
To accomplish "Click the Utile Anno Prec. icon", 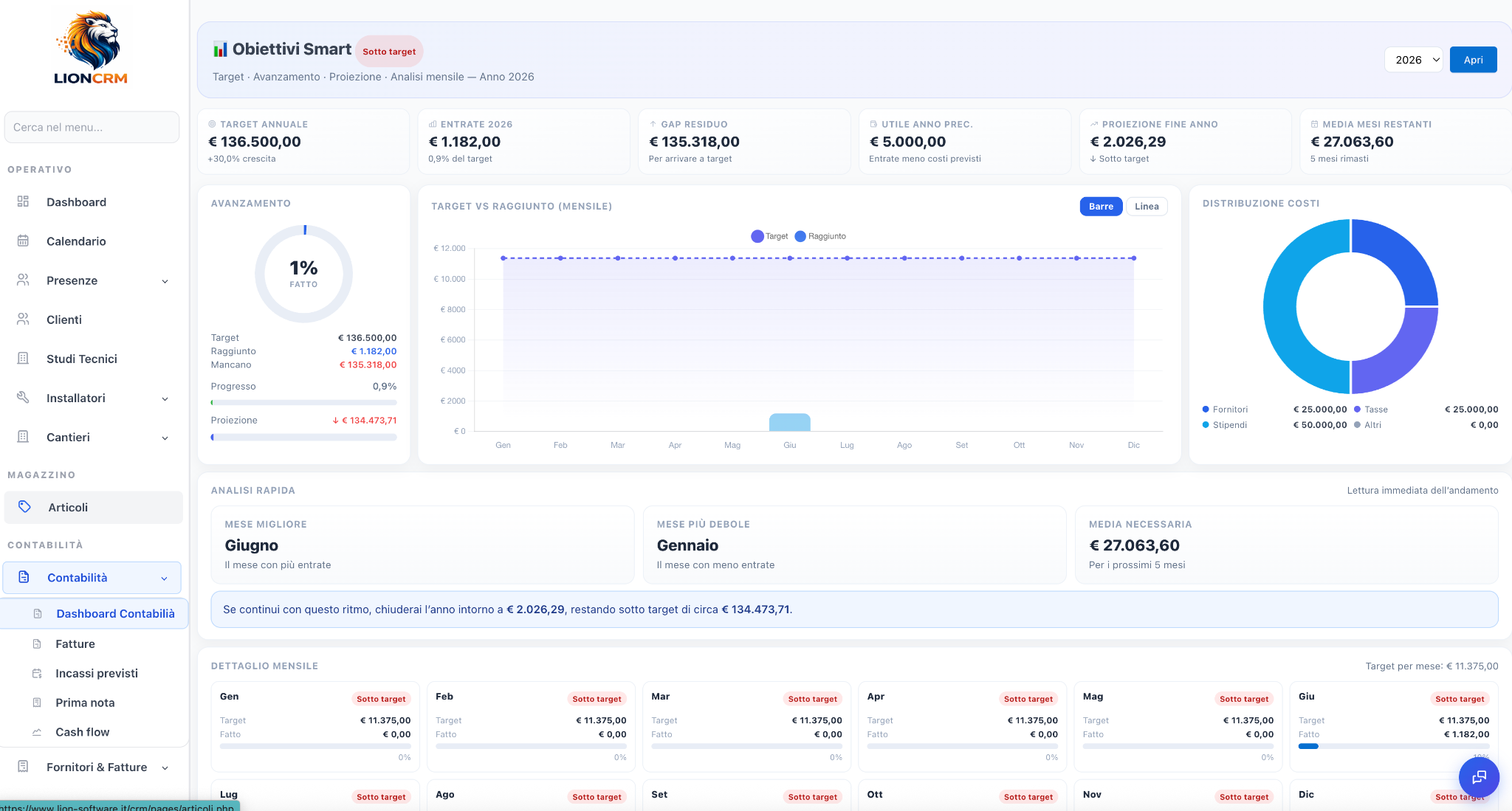I will pos(873,124).
